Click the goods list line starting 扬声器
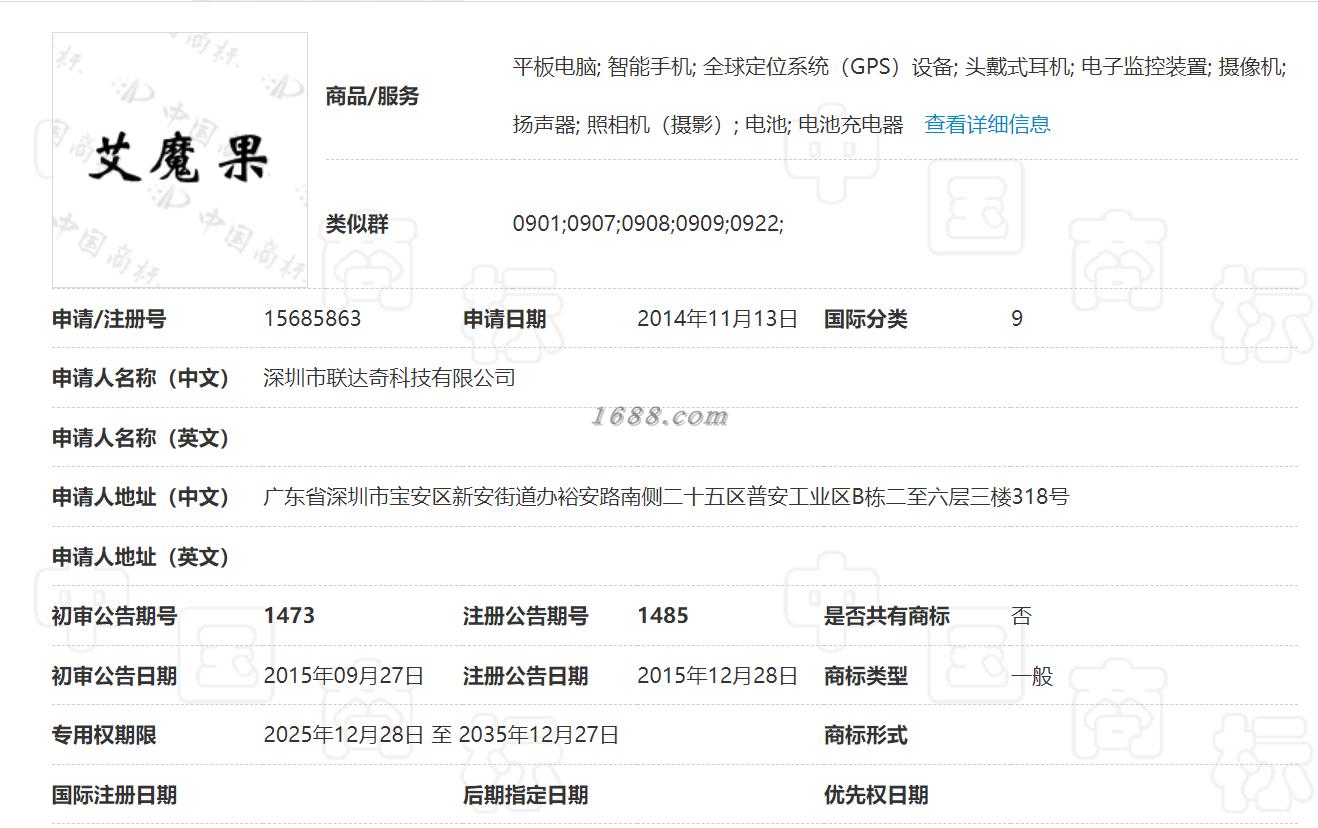This screenshot has height=828, width=1318. (x=708, y=125)
